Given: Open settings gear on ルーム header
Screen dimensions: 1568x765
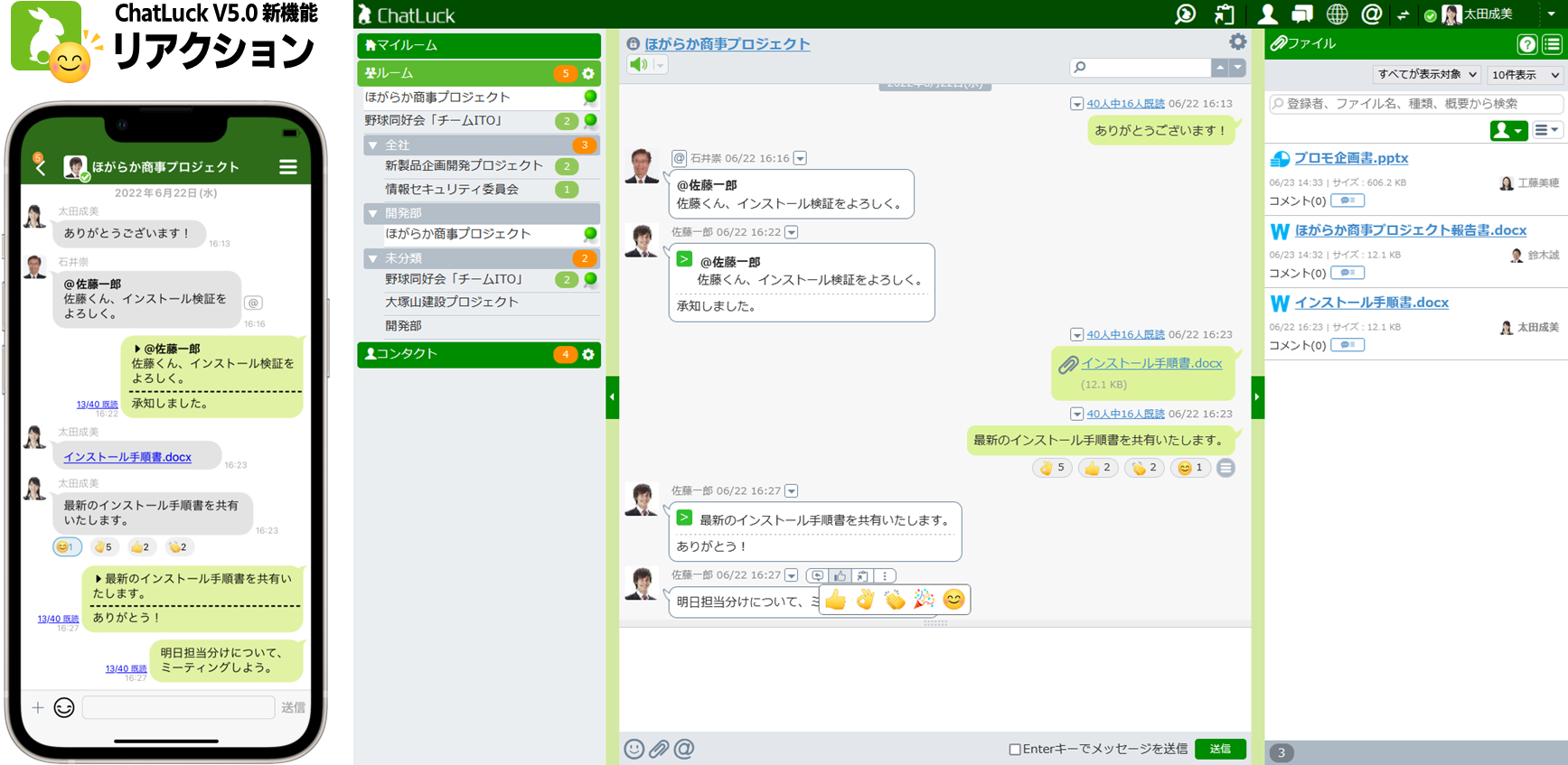Looking at the screenshot, I should (588, 73).
